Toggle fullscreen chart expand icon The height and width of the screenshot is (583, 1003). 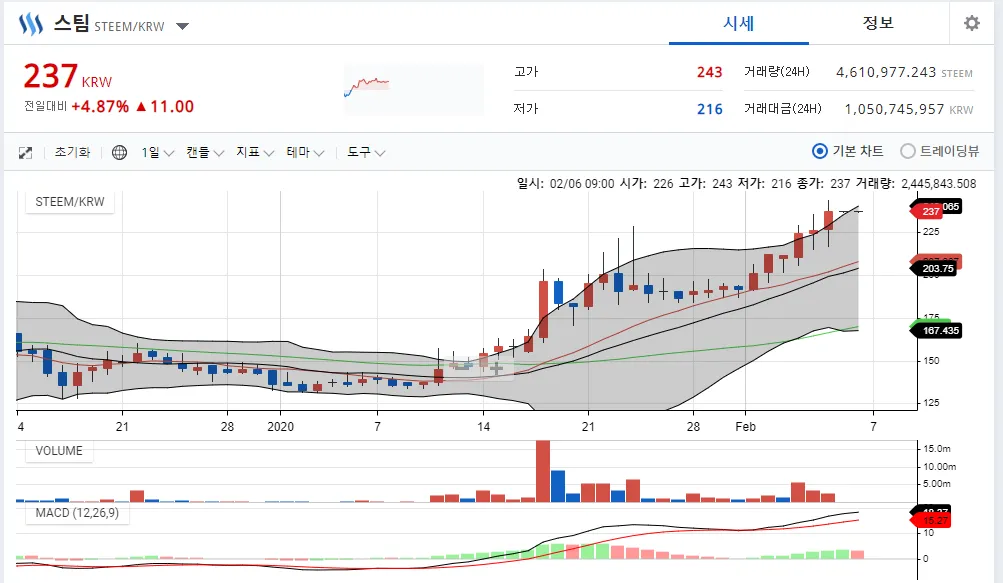point(25,152)
